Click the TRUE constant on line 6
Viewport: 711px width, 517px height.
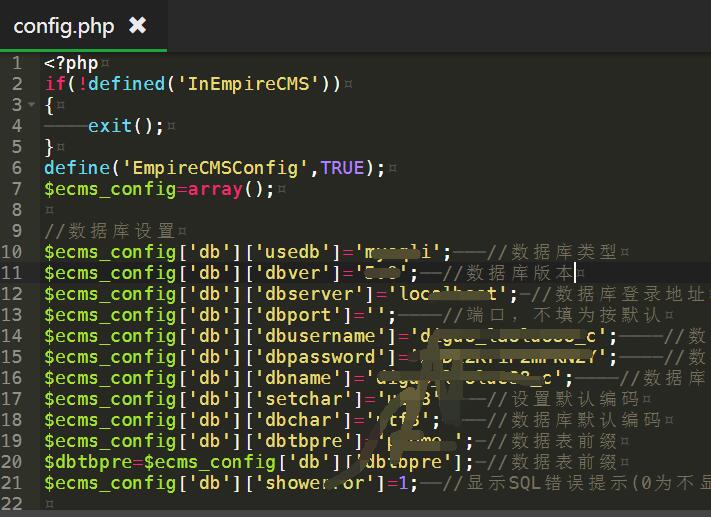point(342,168)
